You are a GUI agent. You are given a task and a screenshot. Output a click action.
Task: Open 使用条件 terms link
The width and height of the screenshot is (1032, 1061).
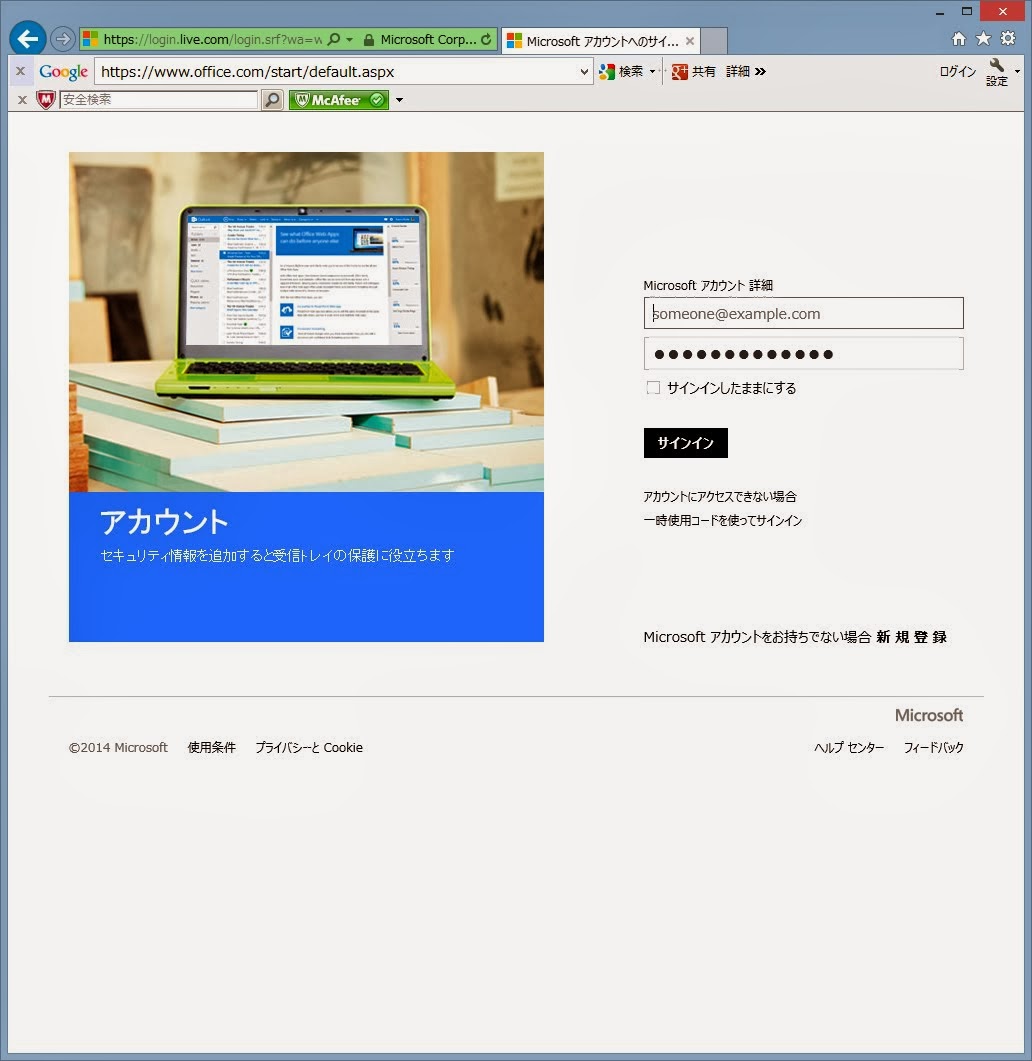tap(211, 748)
